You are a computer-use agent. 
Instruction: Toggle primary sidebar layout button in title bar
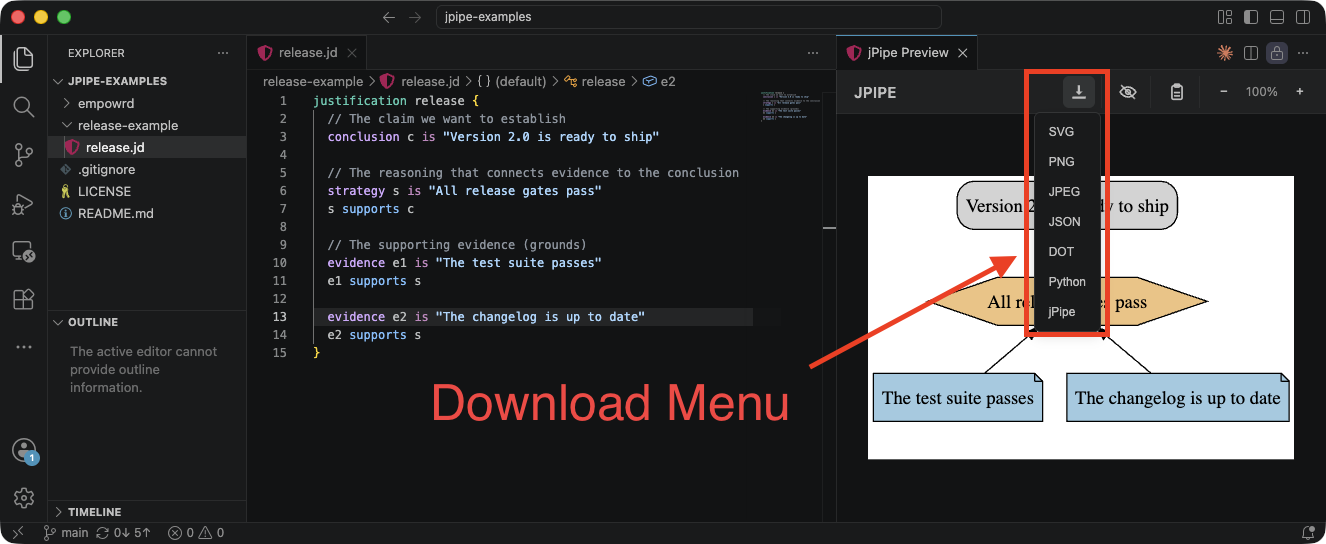pos(1251,17)
